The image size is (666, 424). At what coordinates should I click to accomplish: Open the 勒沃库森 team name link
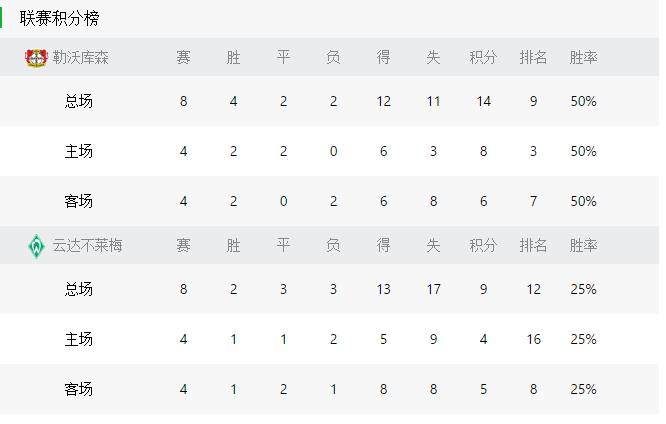(81, 57)
